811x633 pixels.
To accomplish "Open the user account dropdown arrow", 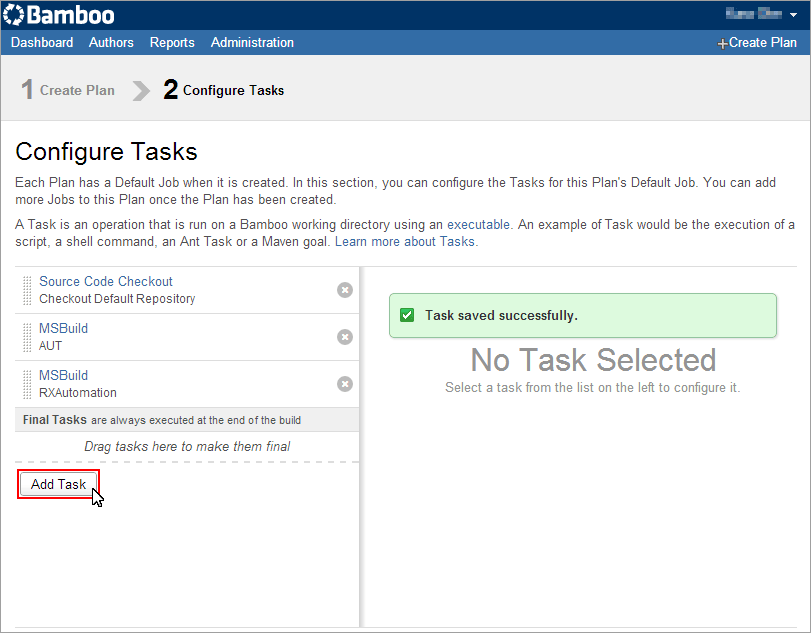I will [x=793, y=15].
